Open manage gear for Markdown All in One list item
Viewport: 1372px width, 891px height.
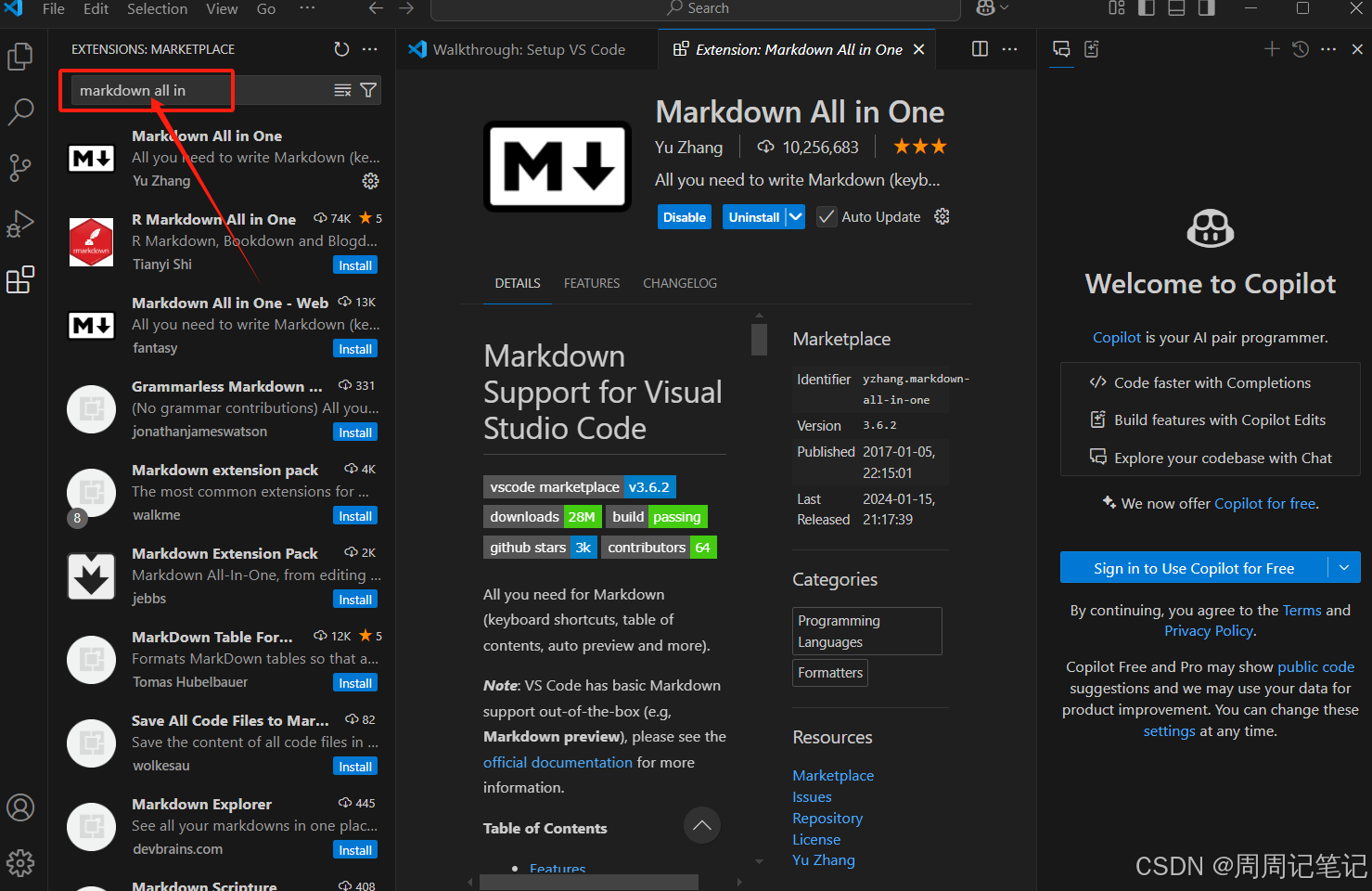point(370,181)
